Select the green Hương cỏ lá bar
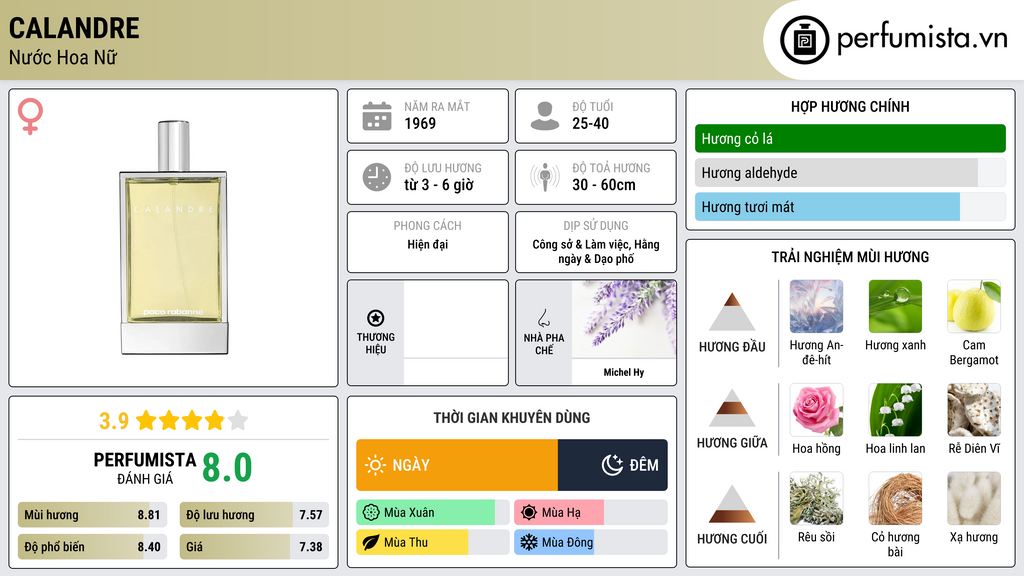Image resolution: width=1024 pixels, height=576 pixels. [850, 138]
